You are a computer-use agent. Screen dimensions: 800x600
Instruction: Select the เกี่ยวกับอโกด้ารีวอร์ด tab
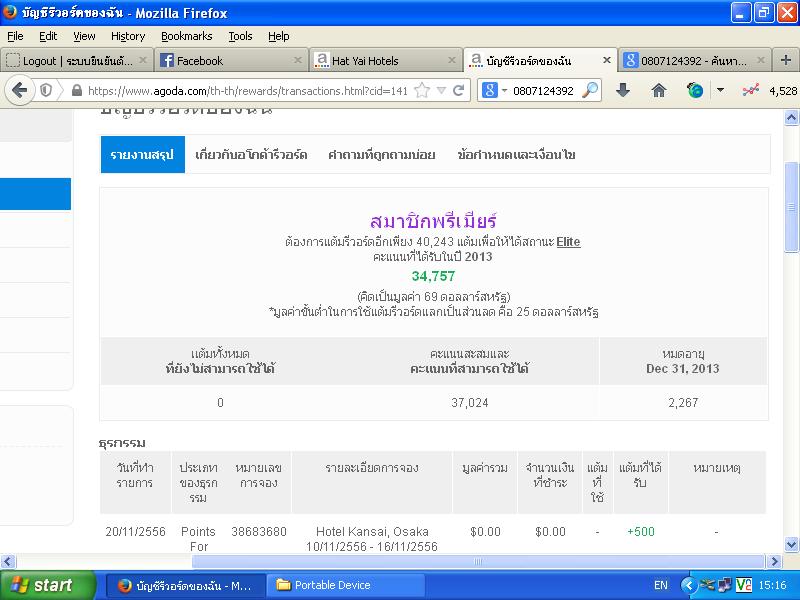tap(251, 155)
